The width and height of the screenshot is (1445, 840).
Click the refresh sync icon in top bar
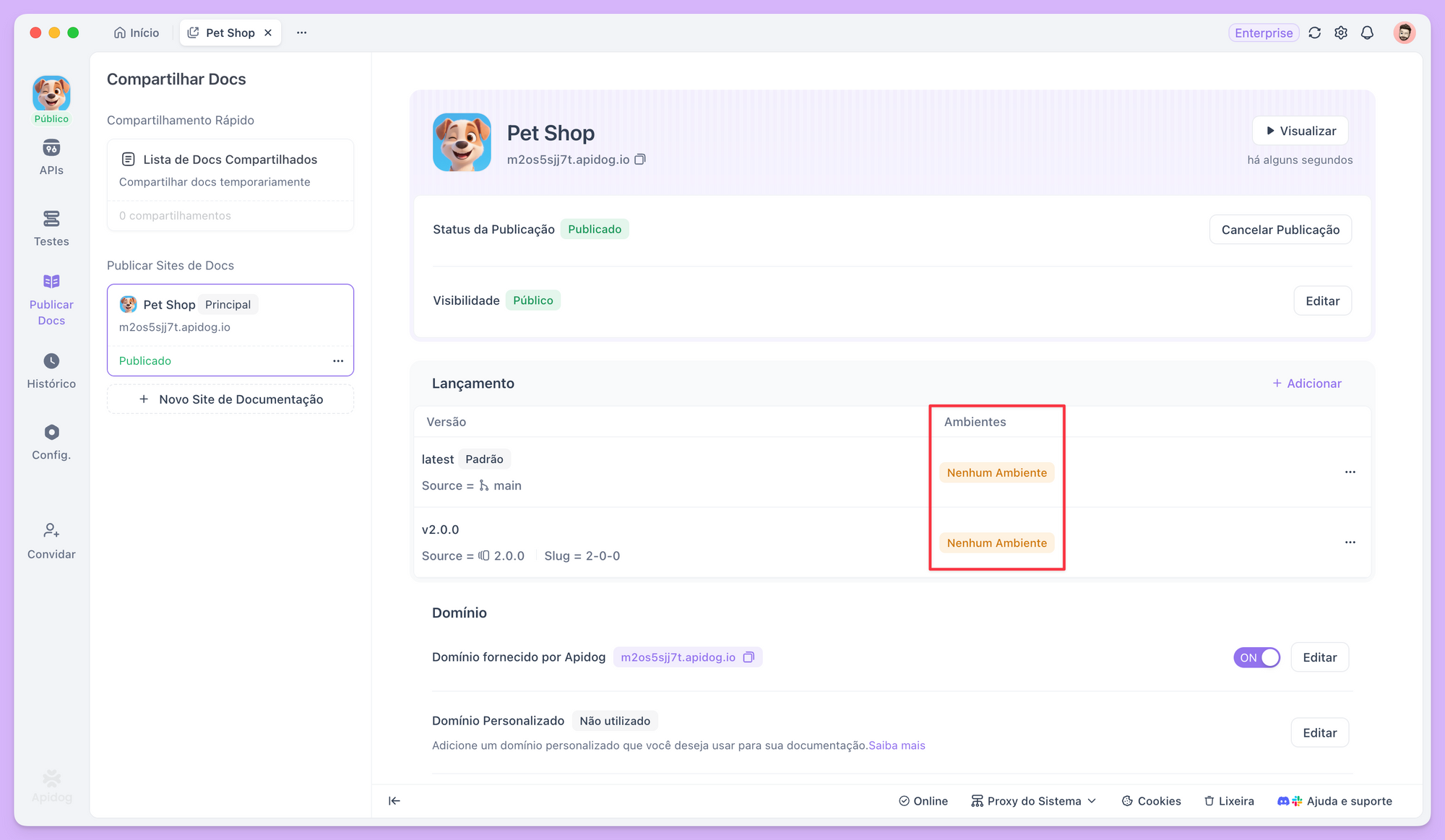pyautogui.click(x=1315, y=33)
